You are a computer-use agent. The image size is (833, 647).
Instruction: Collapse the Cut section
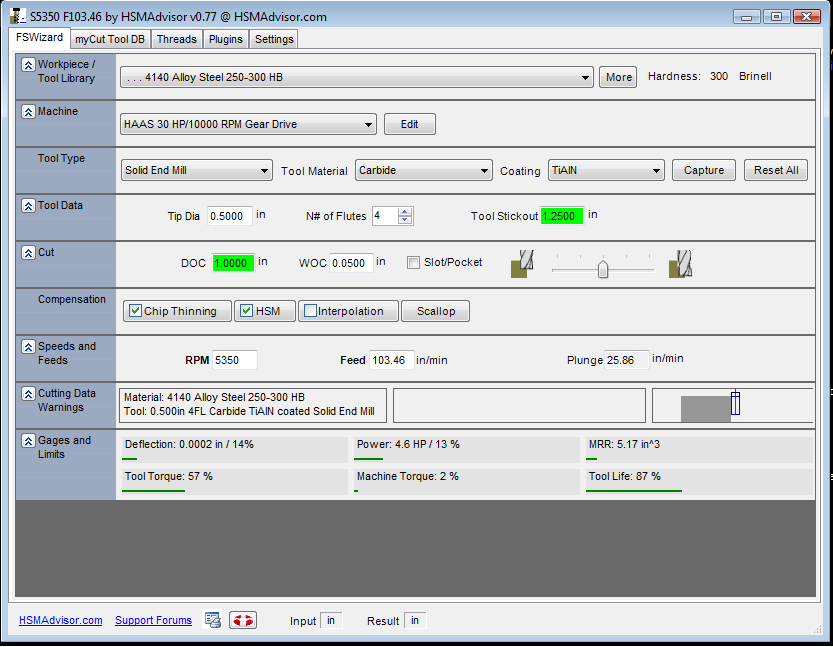[28, 252]
